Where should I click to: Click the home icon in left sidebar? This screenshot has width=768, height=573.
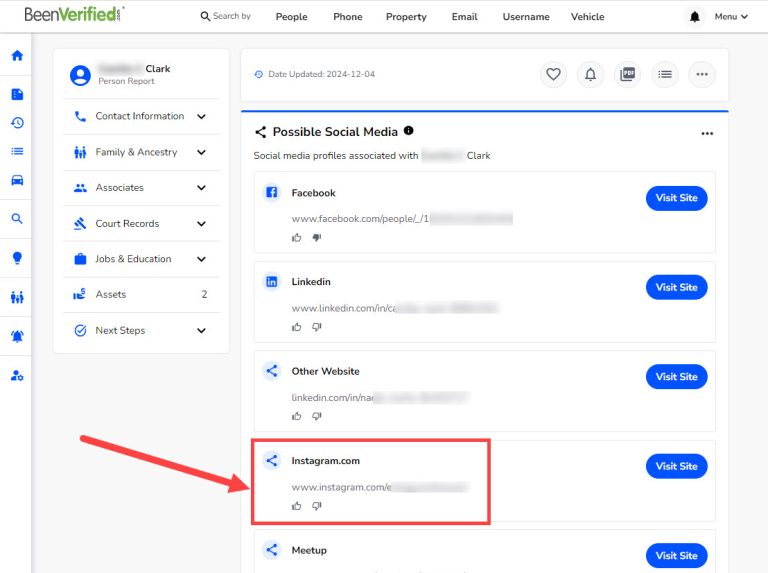[x=17, y=56]
